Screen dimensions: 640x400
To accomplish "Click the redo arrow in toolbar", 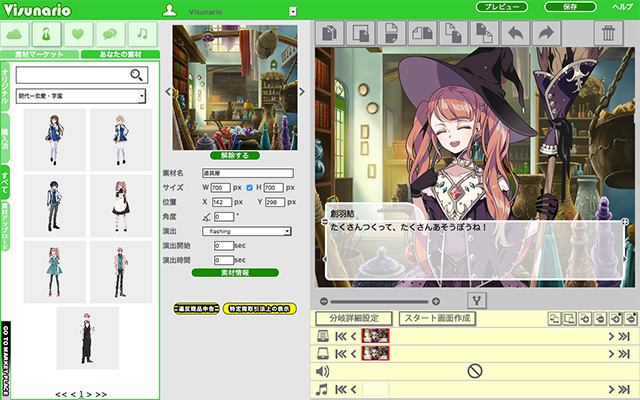I will coord(548,34).
